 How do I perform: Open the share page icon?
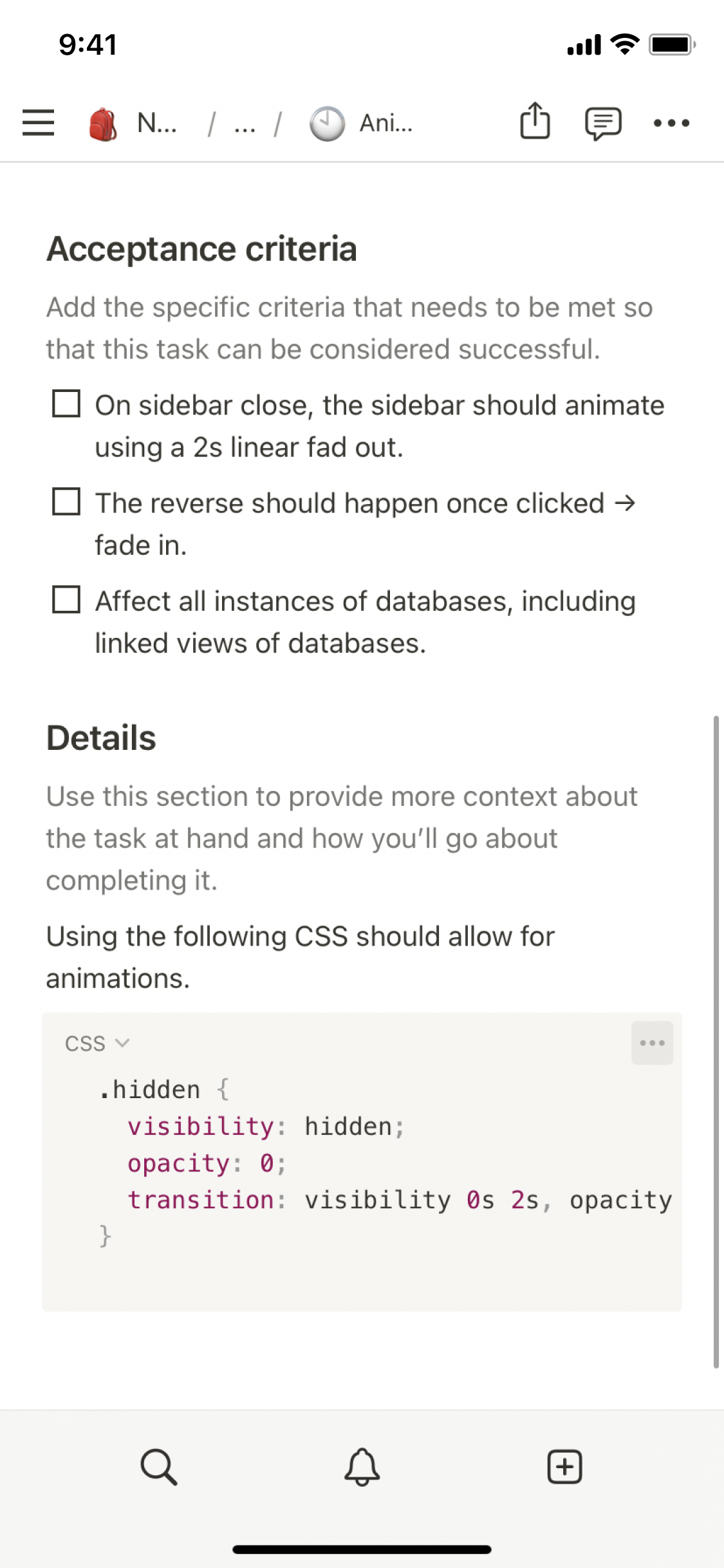(x=535, y=121)
